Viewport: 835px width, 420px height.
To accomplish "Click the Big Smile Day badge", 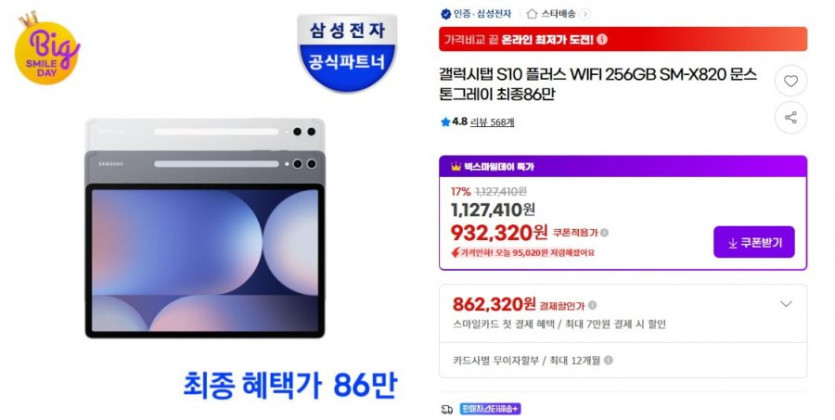I will click(47, 48).
